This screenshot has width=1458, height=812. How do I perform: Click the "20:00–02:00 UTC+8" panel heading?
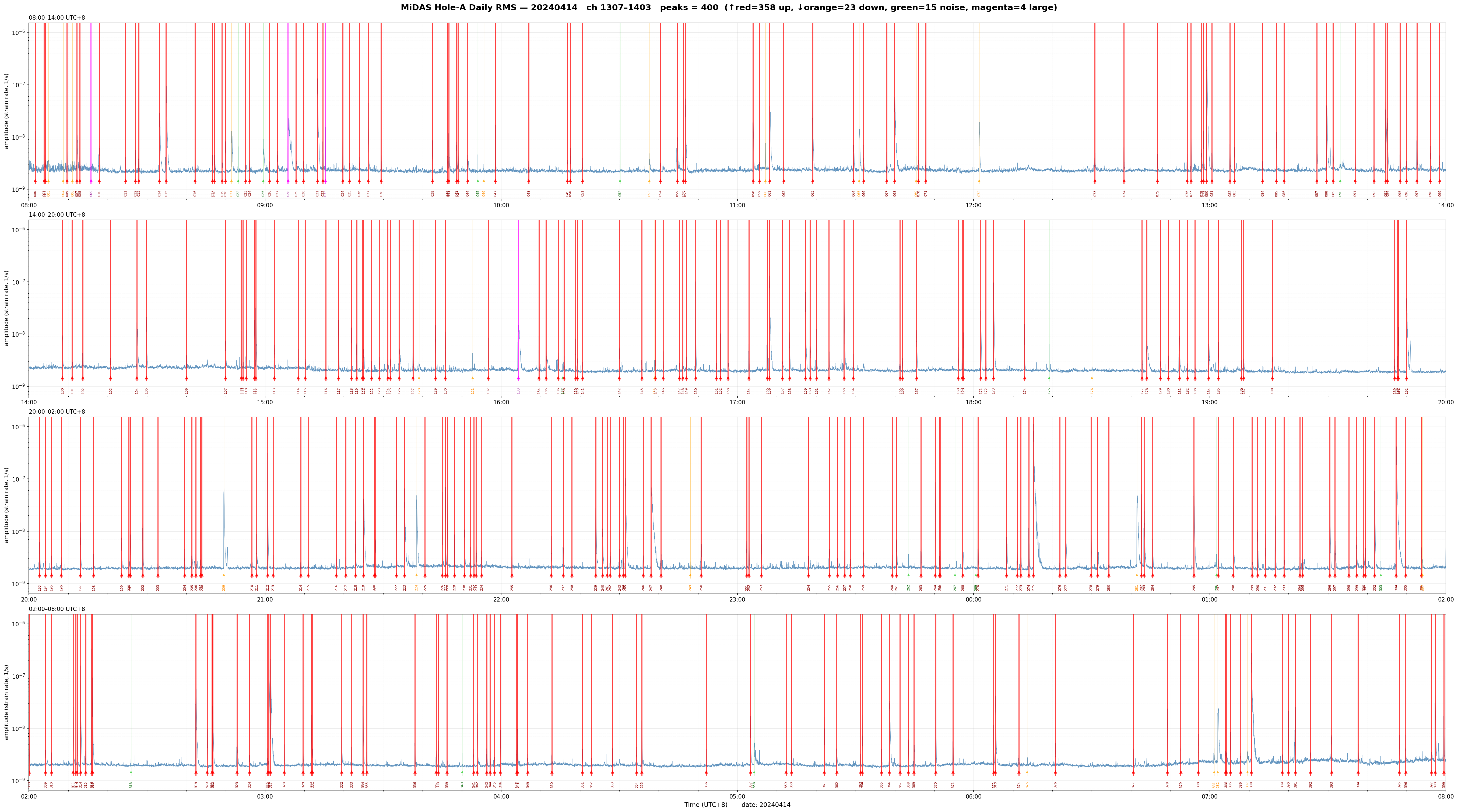(57, 412)
